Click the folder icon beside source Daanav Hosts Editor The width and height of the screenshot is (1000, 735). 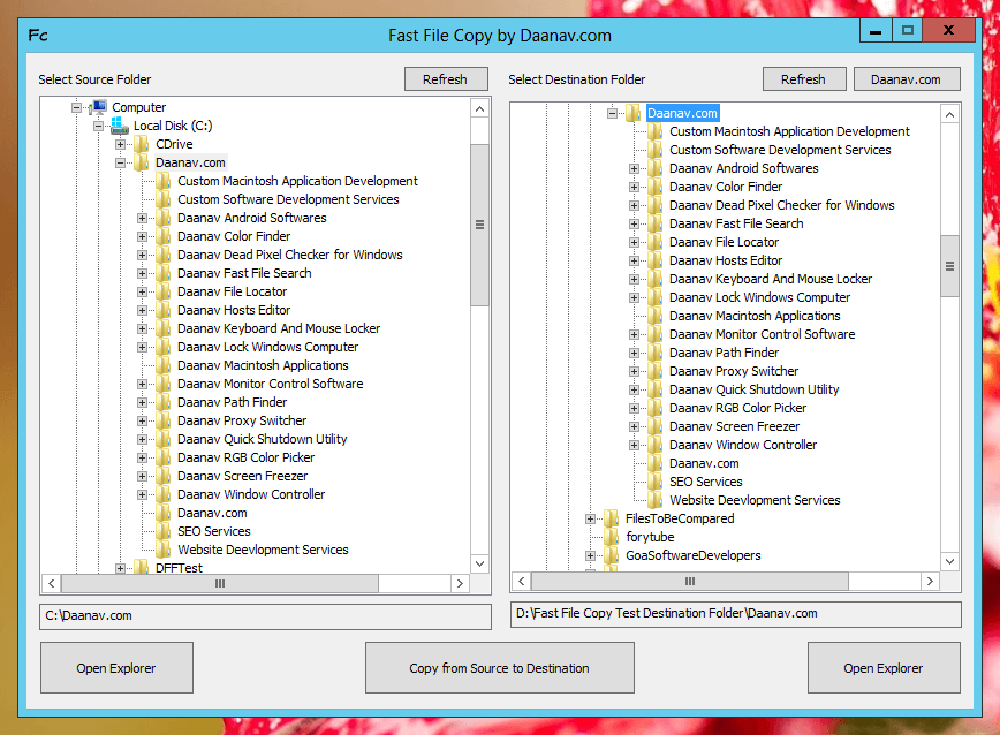click(163, 310)
